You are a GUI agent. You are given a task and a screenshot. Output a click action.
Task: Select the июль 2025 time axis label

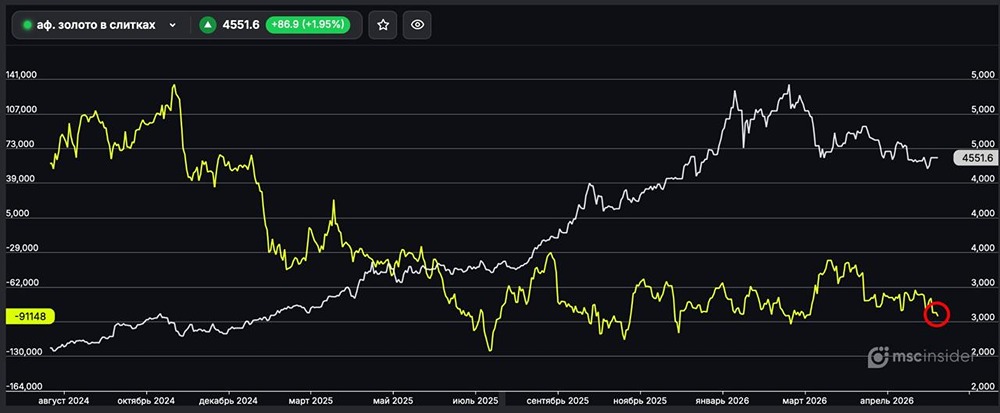pos(475,401)
